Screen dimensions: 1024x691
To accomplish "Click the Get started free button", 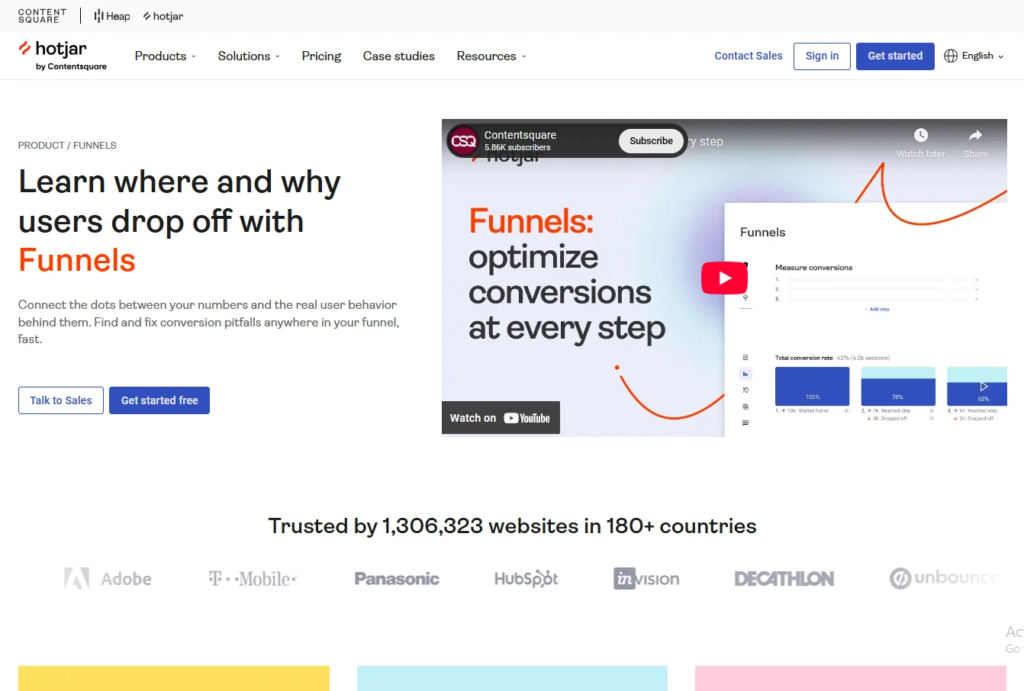I will click(159, 400).
